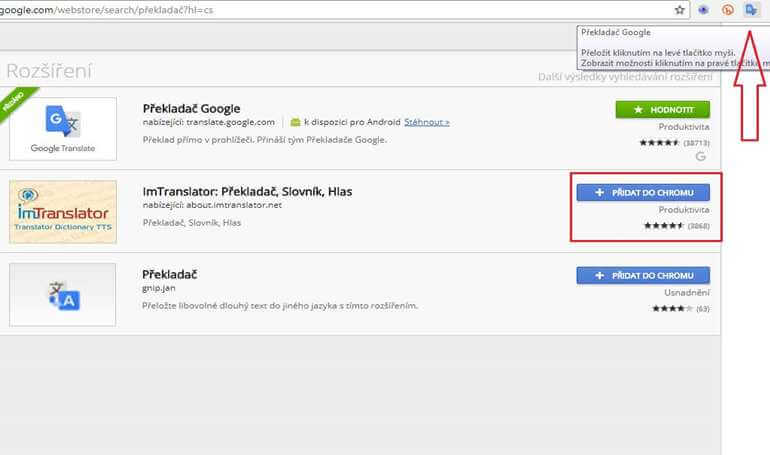The width and height of the screenshot is (770, 455).
Task: Click the blue eye extension icon
Action: [x=704, y=10]
